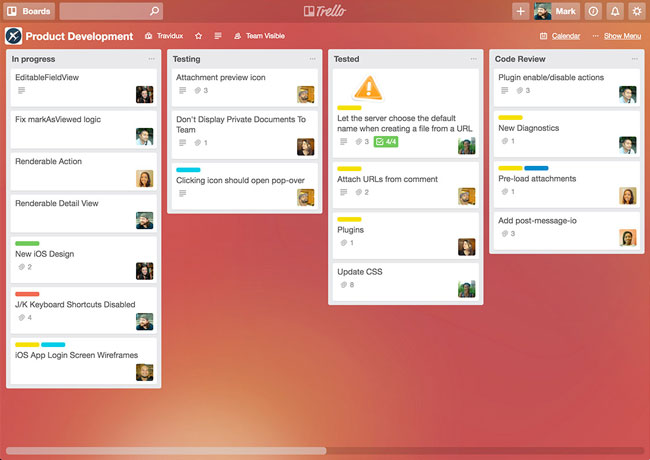Click attachment icon on J/K Keyboard Shortcuts card
This screenshot has height=460, width=650.
pos(22,317)
